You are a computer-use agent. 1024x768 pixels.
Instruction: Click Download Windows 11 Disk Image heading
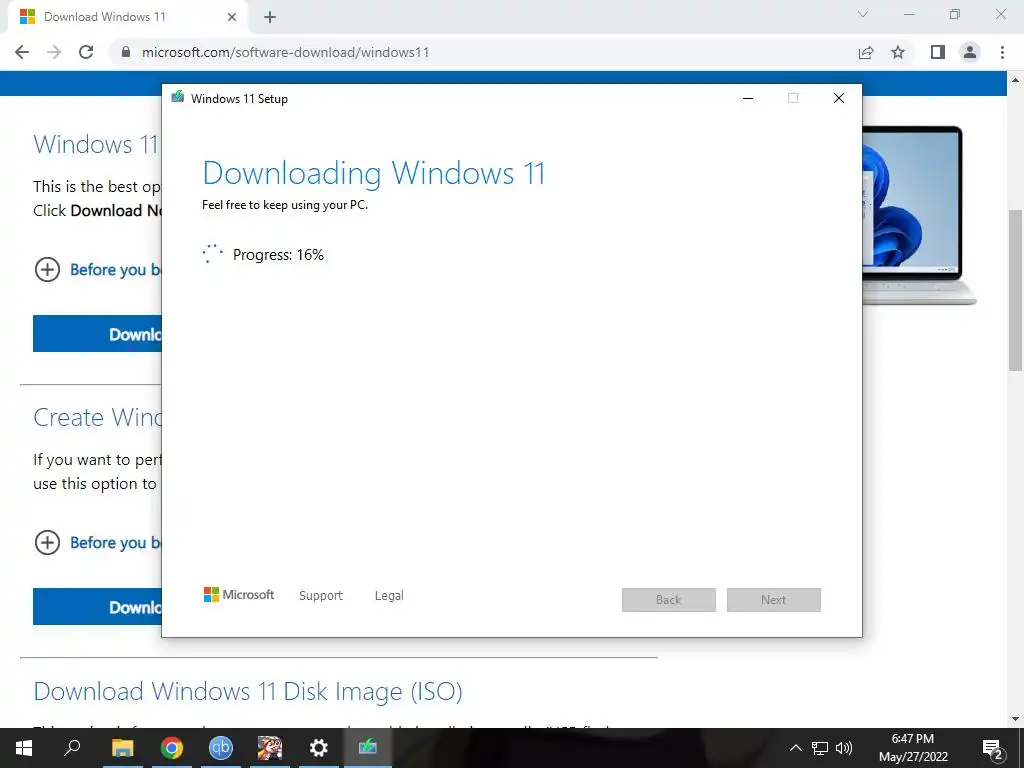click(248, 692)
